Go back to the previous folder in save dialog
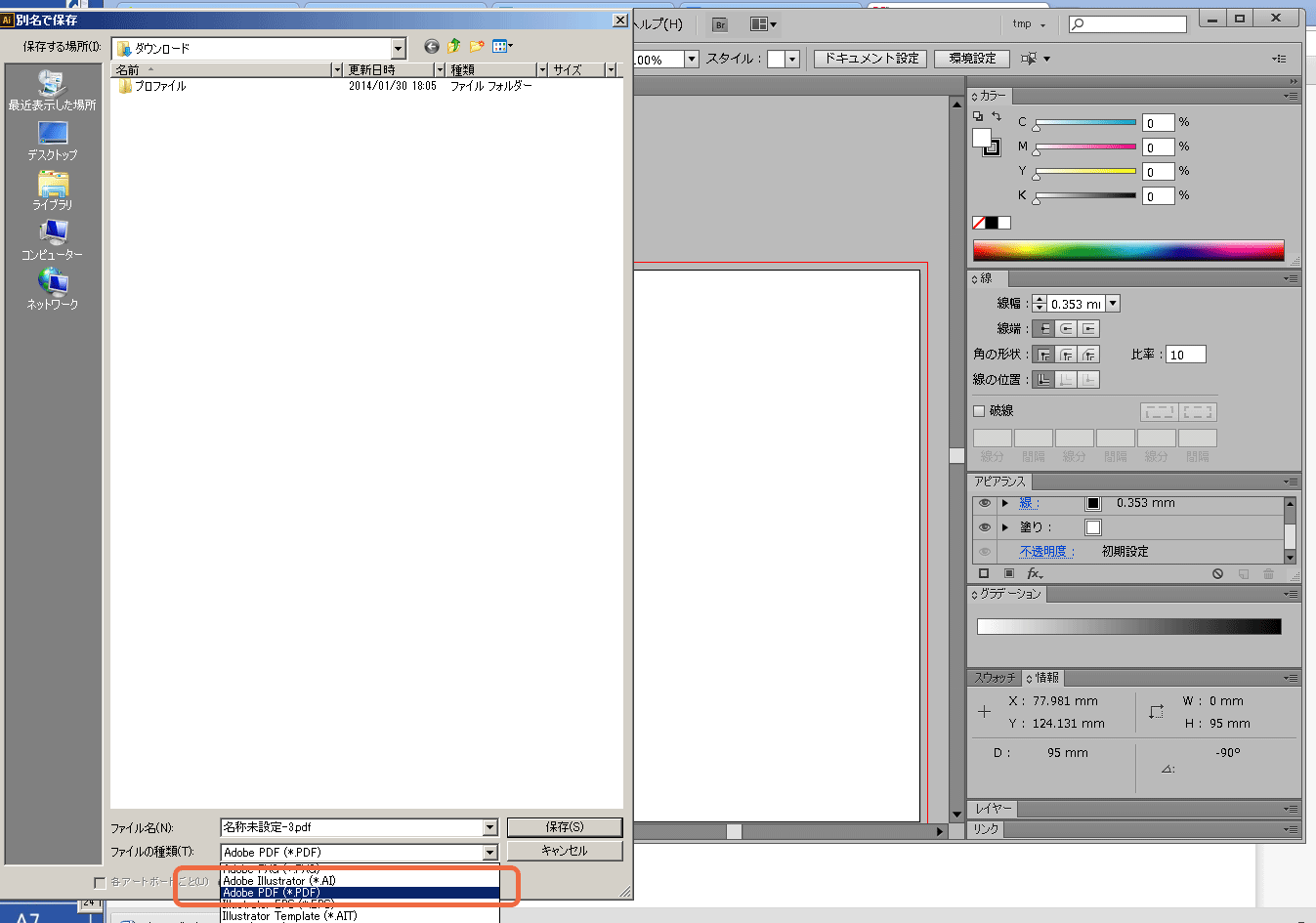The height and width of the screenshot is (923, 1316). [432, 46]
